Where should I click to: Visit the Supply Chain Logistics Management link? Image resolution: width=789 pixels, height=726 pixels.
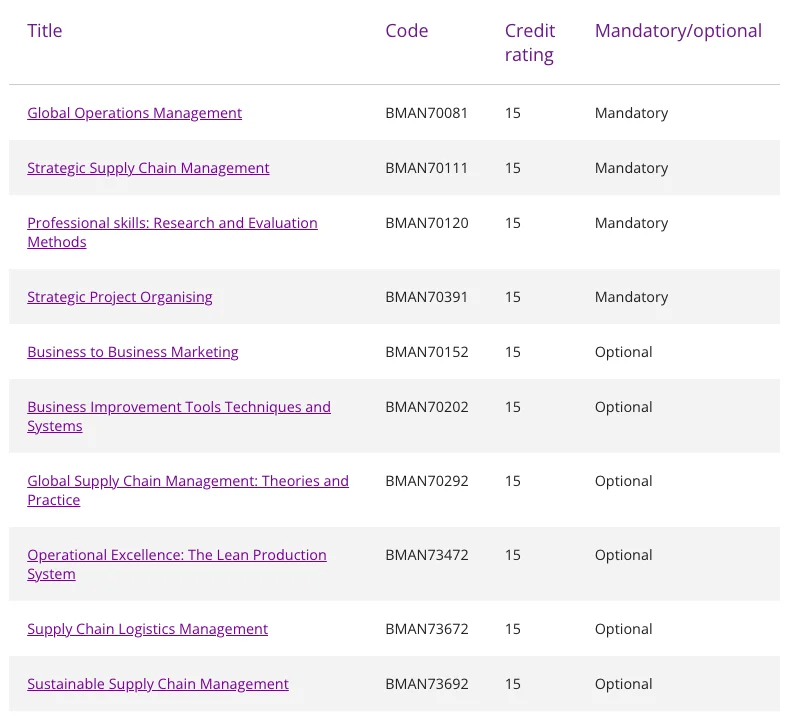(147, 629)
